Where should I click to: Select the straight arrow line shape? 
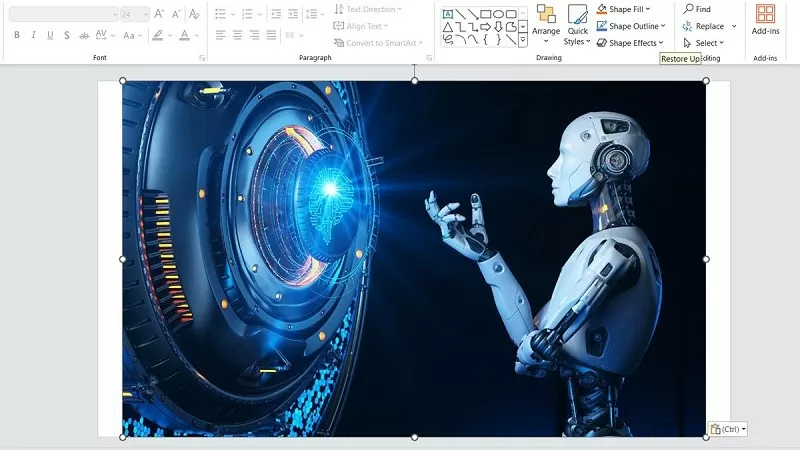(473, 14)
